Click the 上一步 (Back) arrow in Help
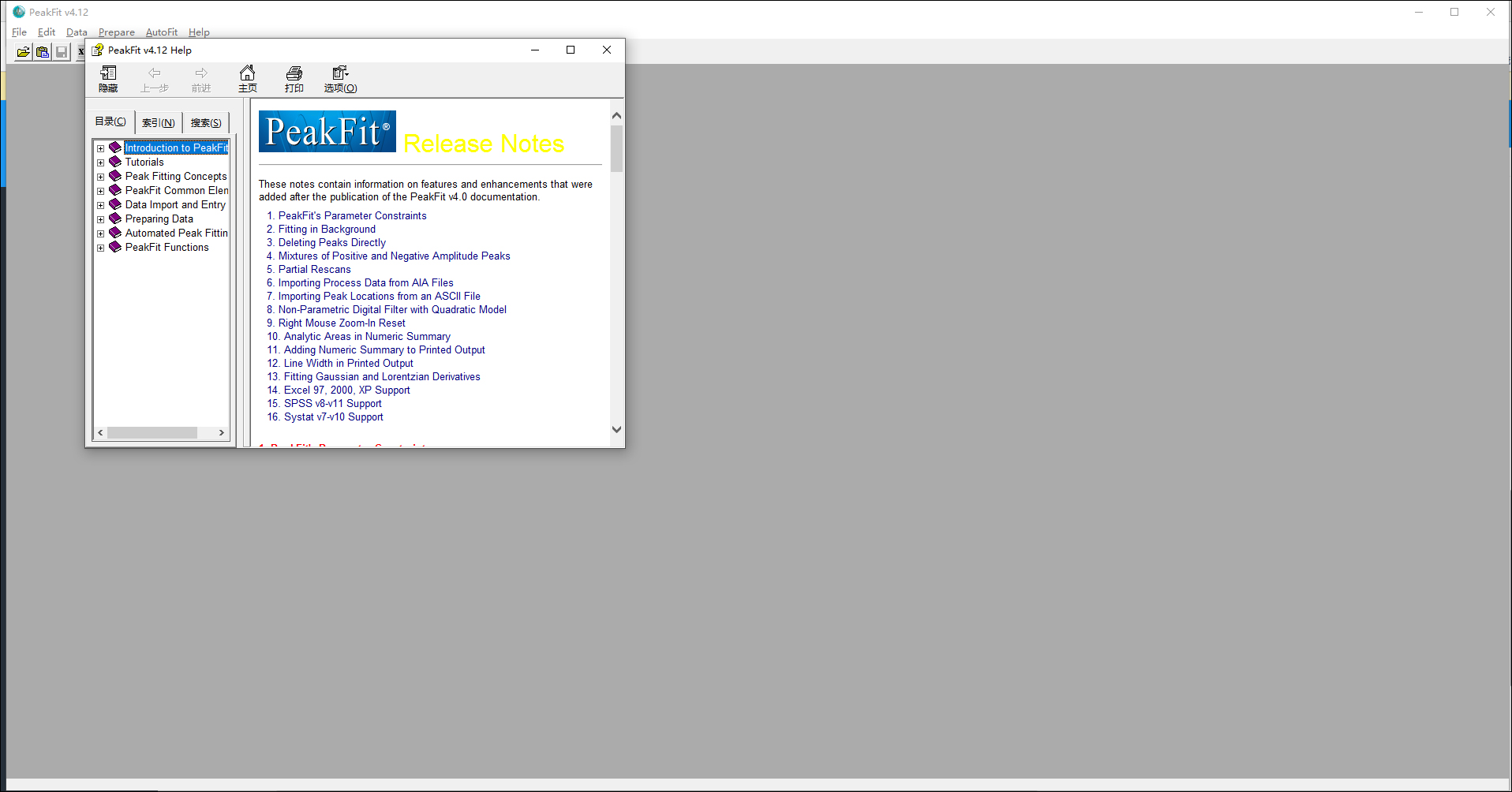The width and height of the screenshot is (1512, 792). pyautogui.click(x=155, y=79)
